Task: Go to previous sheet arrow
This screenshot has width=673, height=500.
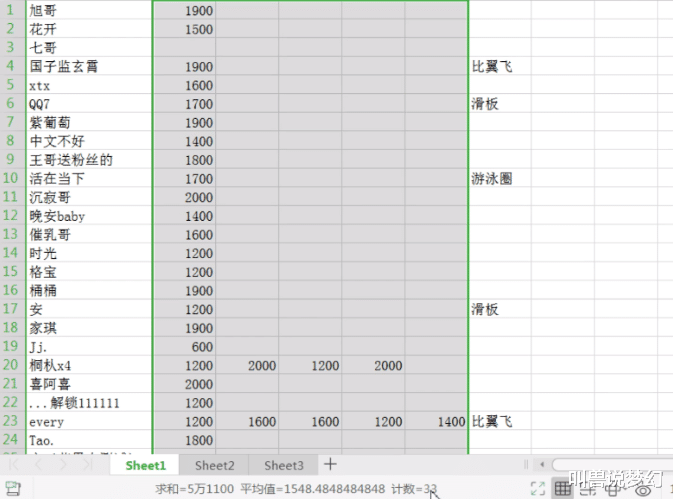Action: click(x=38, y=465)
